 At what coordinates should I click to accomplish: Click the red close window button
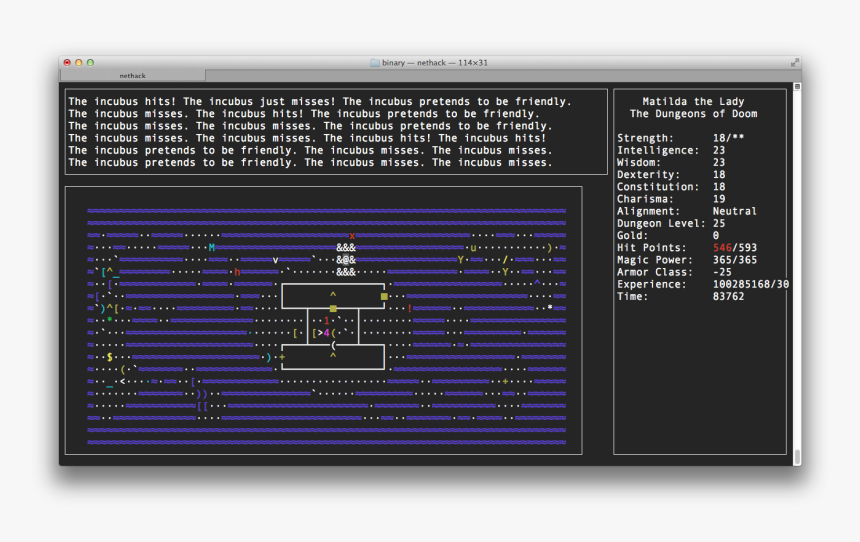tap(67, 63)
